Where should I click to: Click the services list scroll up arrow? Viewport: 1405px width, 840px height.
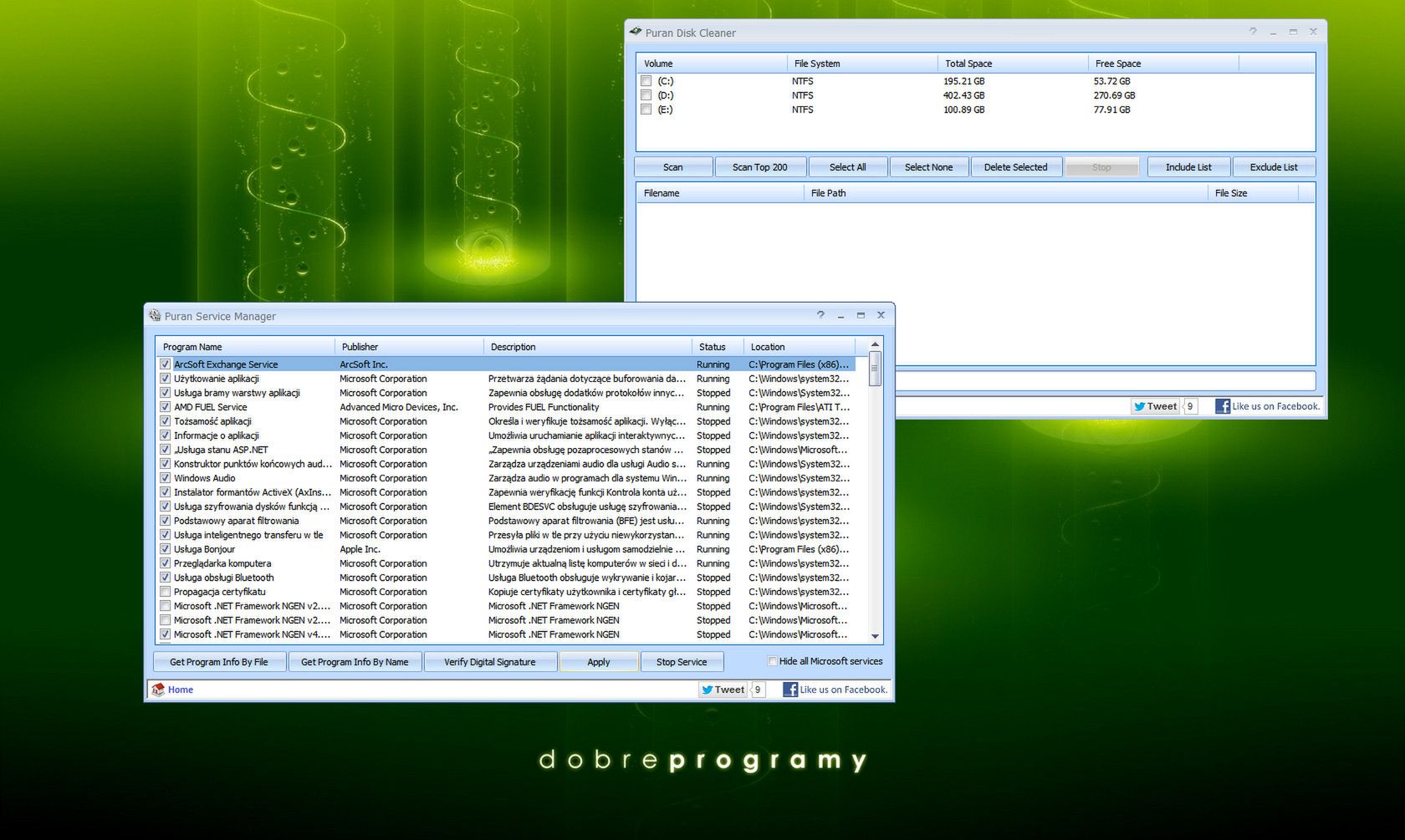click(875, 344)
